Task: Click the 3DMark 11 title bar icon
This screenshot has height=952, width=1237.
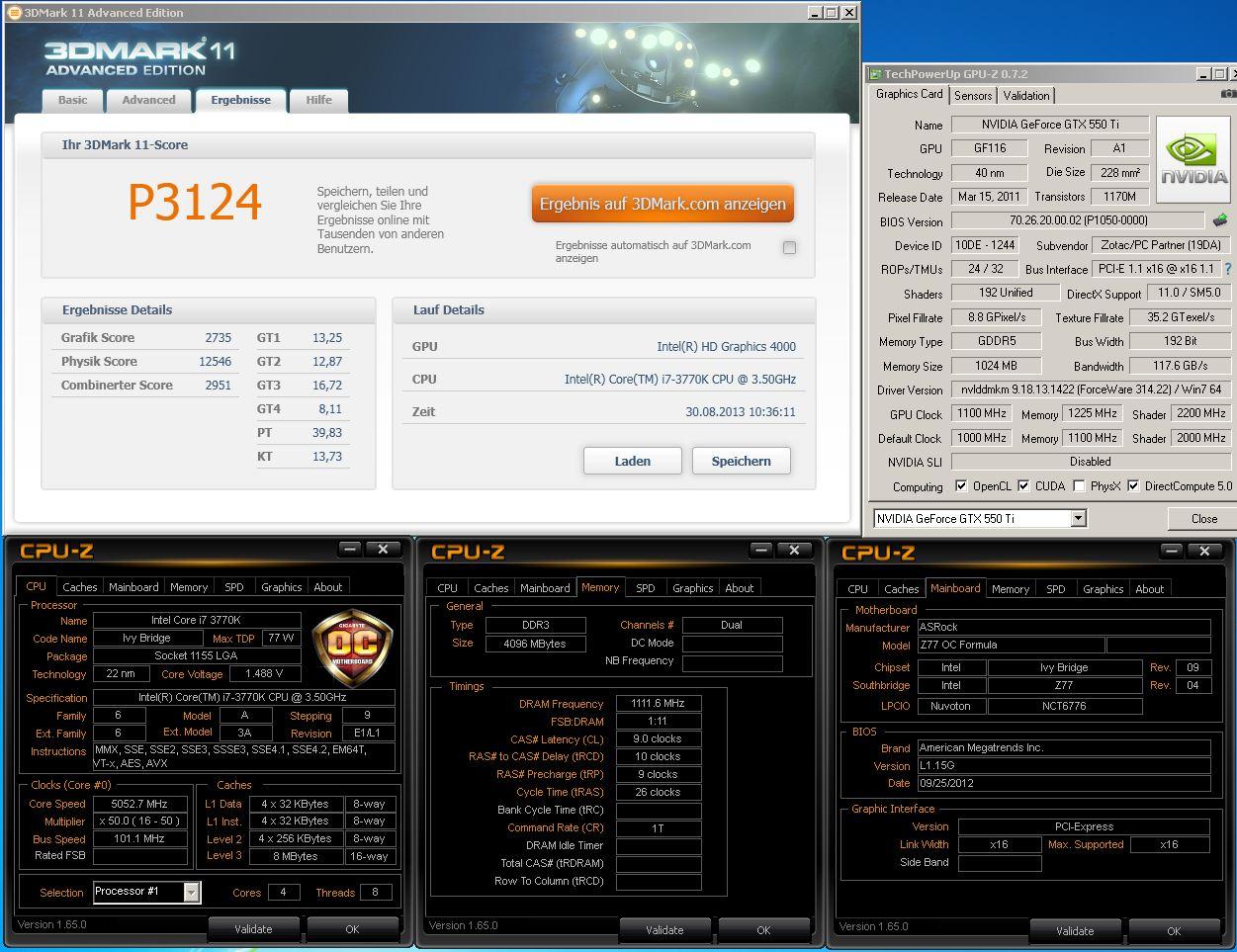Action: (x=15, y=12)
